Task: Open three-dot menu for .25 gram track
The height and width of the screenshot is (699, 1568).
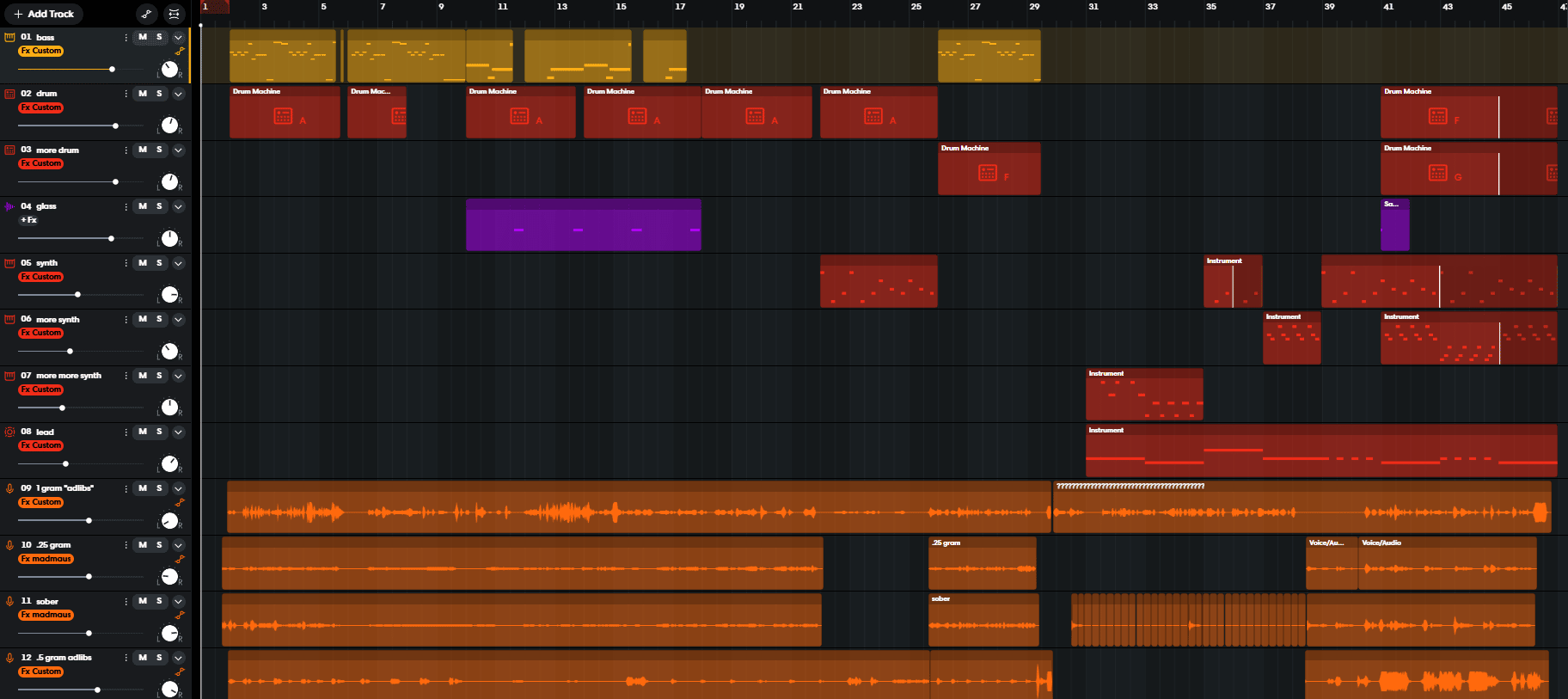Action: point(126,545)
